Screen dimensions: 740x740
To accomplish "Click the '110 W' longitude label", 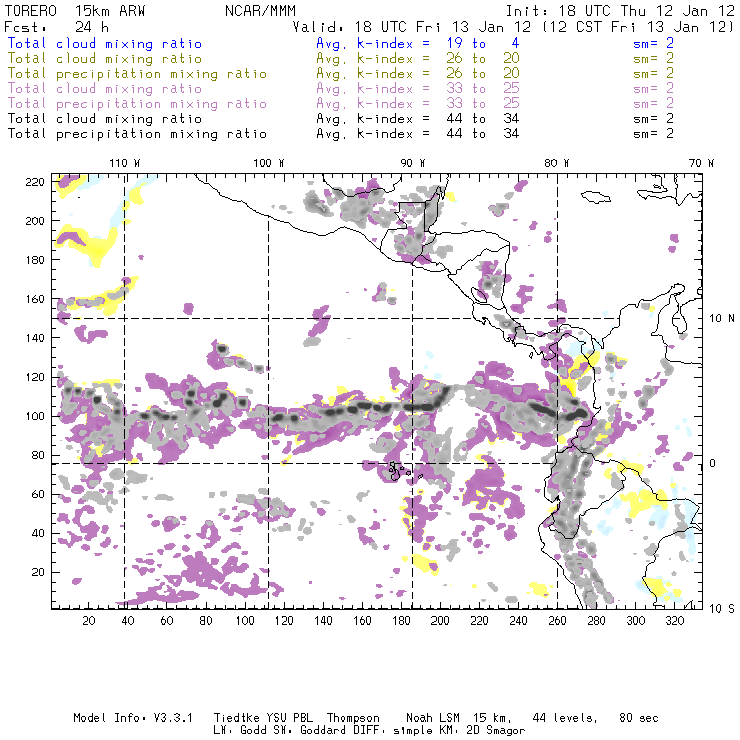I will click(125, 163).
